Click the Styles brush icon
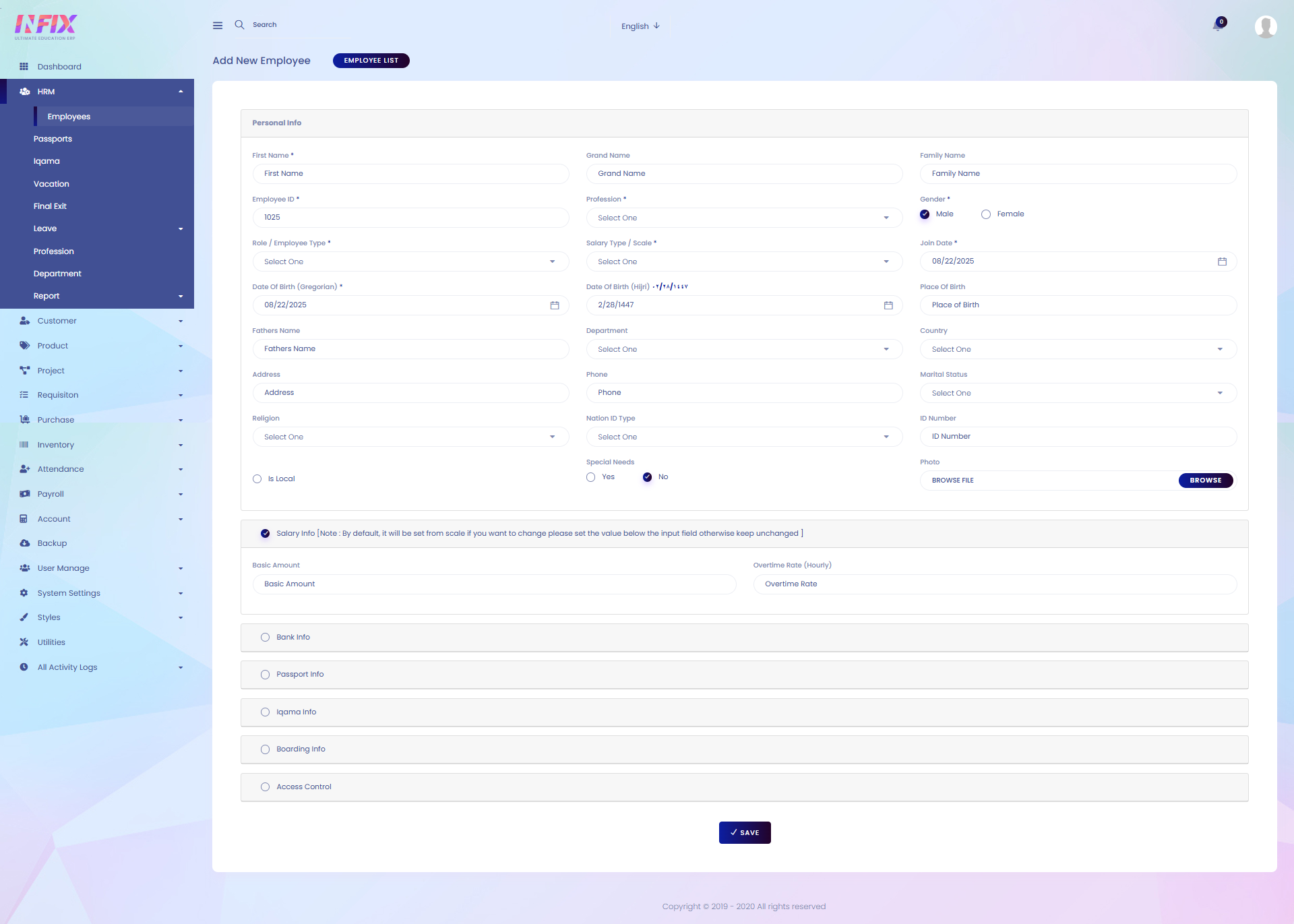 [x=24, y=617]
